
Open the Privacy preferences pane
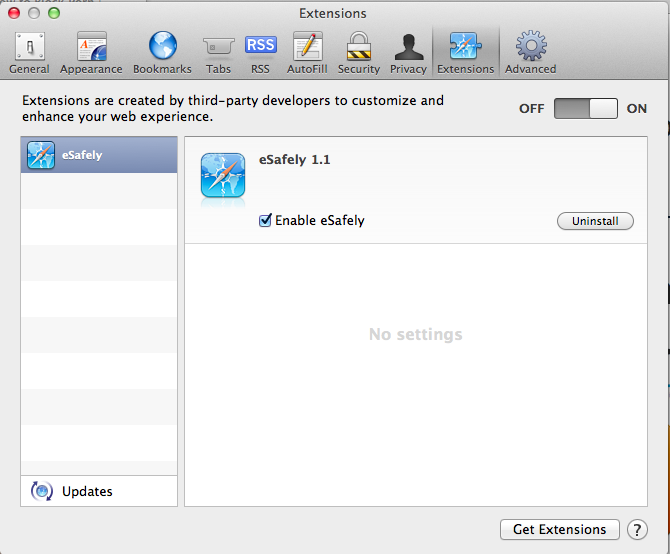pos(408,53)
